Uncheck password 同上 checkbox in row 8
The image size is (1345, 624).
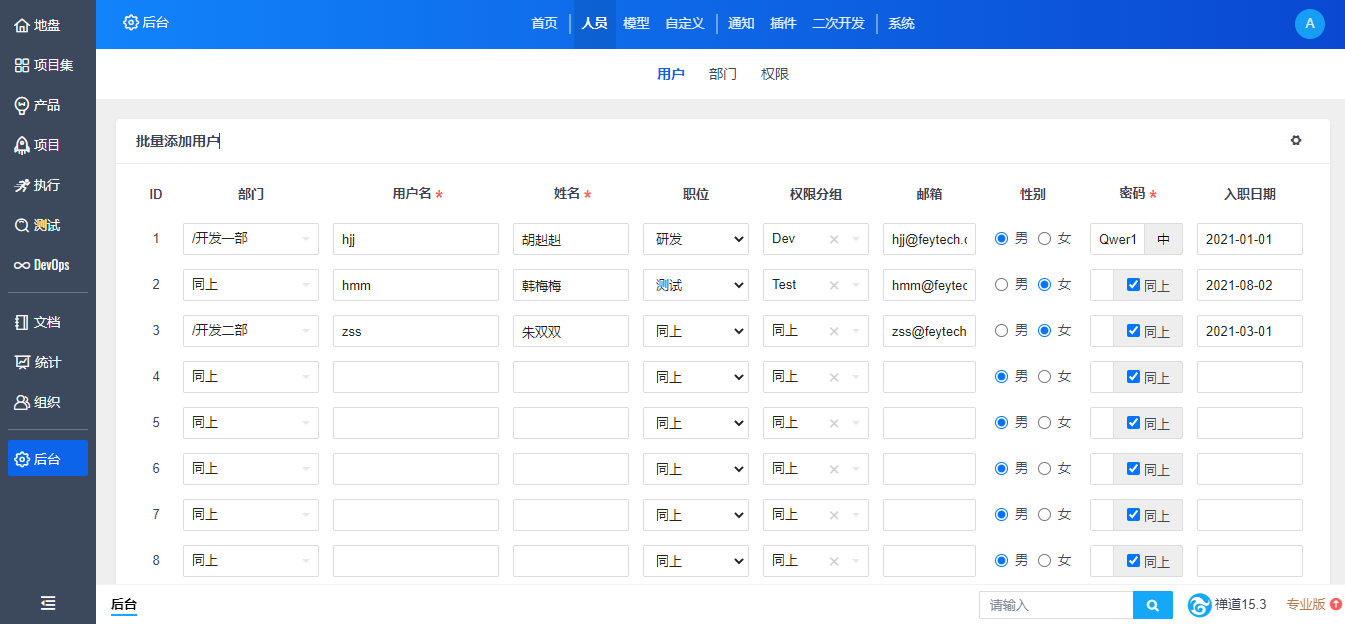coord(1133,560)
